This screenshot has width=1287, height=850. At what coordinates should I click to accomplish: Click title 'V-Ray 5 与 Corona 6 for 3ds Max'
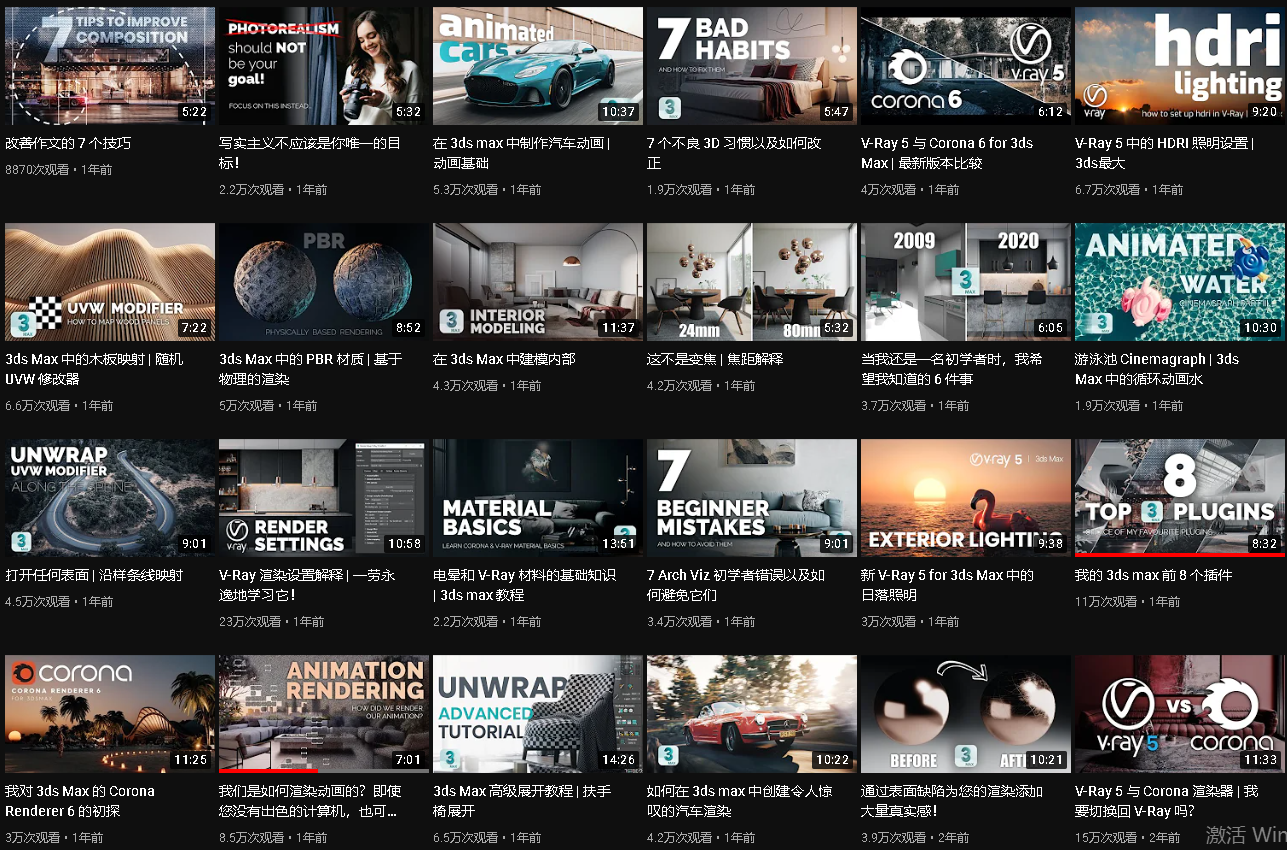point(947,153)
